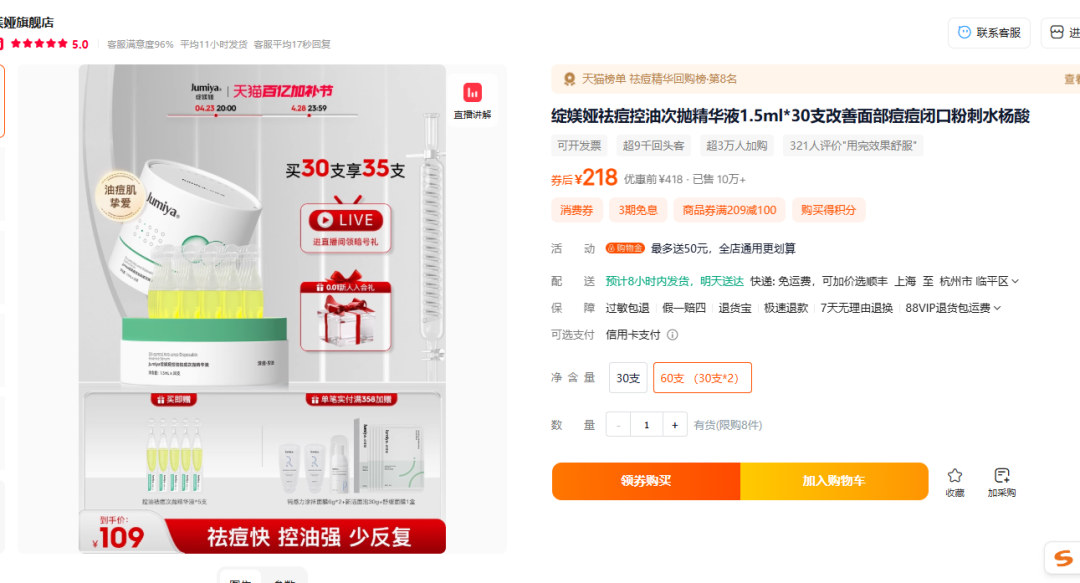1080x583 pixels.
Task: Expand the 88VIP退货包运费 guarantee chevron
Action: point(997,308)
